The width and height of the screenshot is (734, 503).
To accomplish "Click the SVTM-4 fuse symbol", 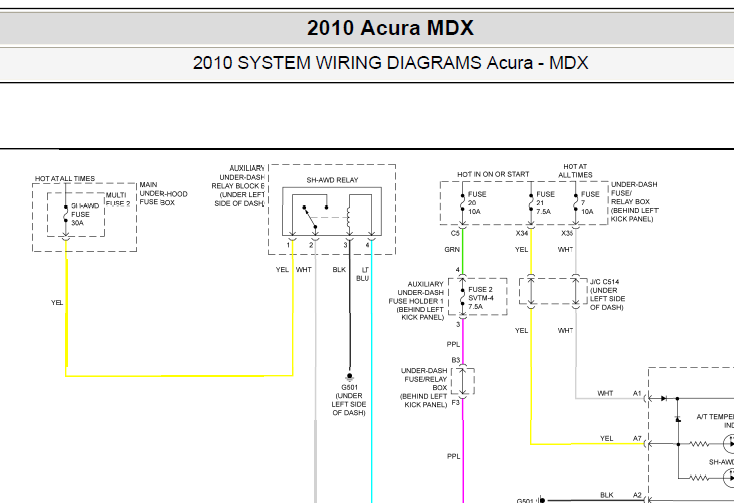I will coord(462,298).
